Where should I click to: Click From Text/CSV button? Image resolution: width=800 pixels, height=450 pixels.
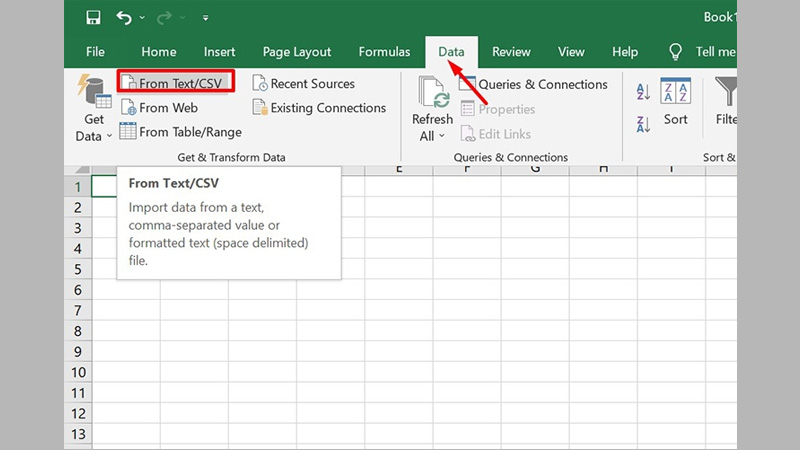click(176, 82)
